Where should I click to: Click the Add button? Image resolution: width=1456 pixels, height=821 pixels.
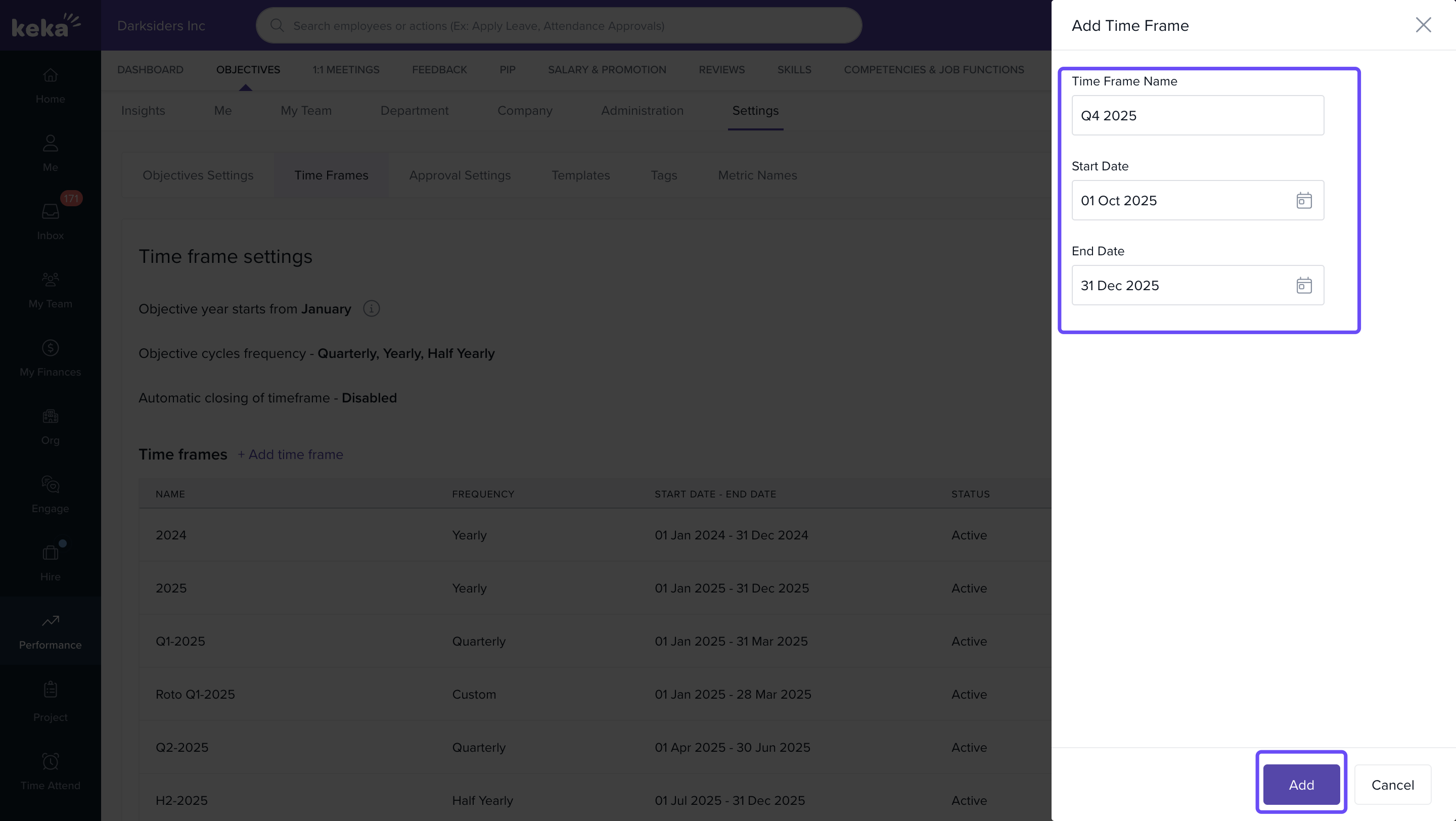(x=1301, y=784)
